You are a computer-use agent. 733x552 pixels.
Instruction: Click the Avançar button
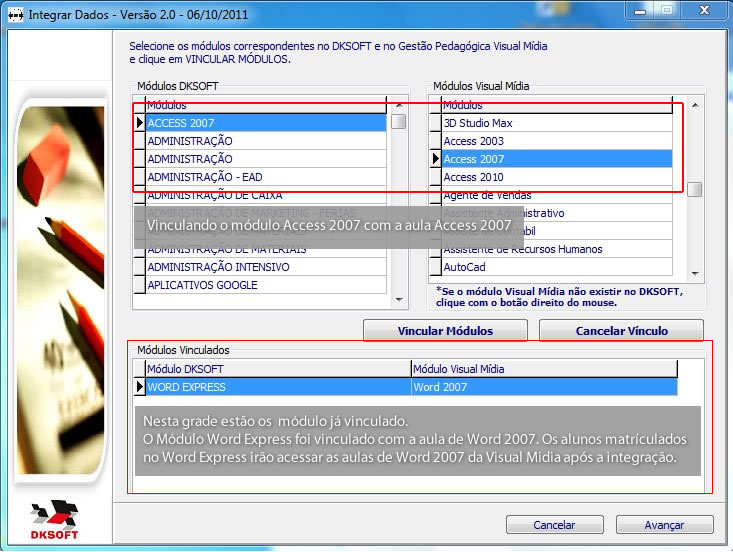click(664, 525)
